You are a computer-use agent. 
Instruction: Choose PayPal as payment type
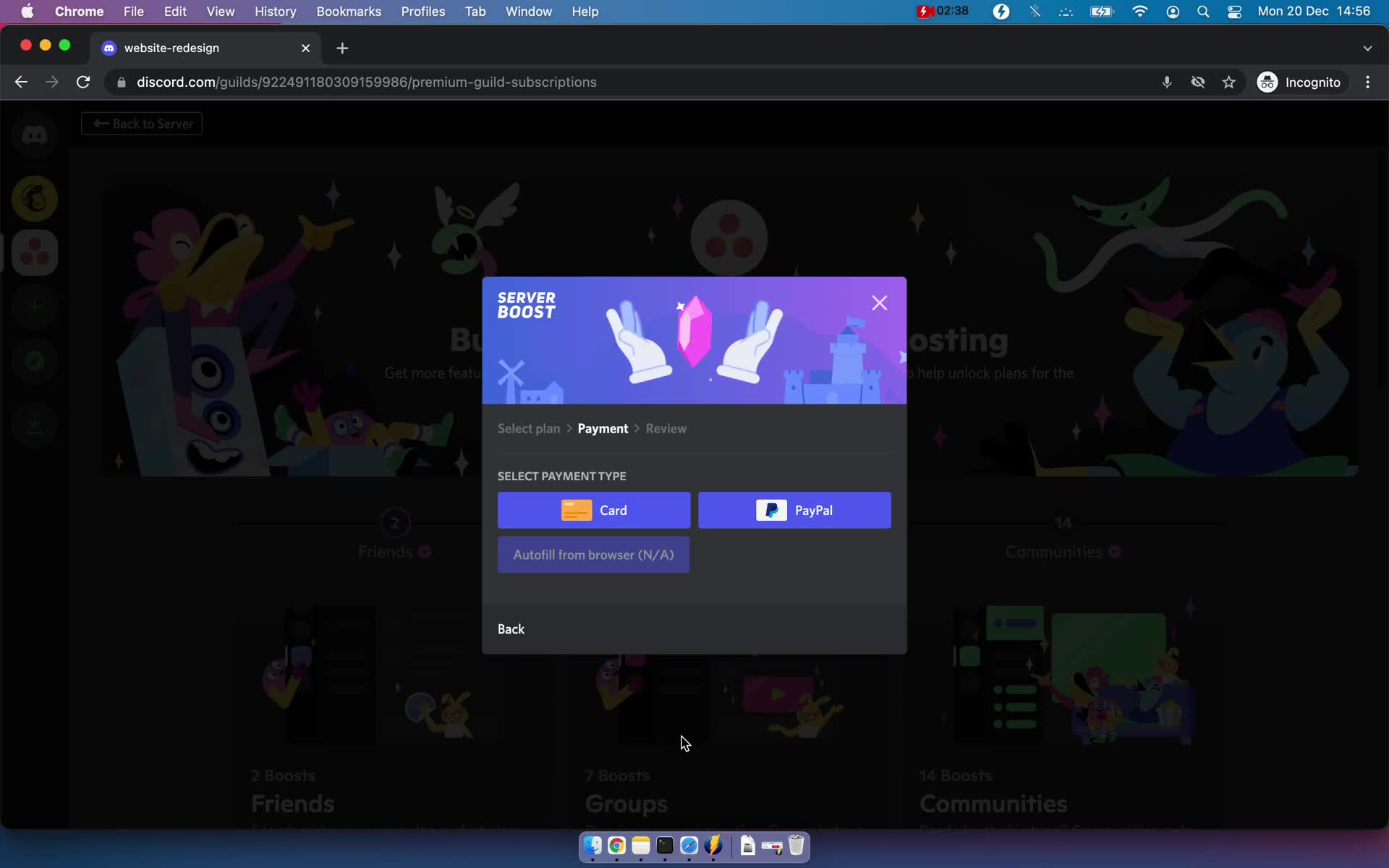(x=794, y=510)
